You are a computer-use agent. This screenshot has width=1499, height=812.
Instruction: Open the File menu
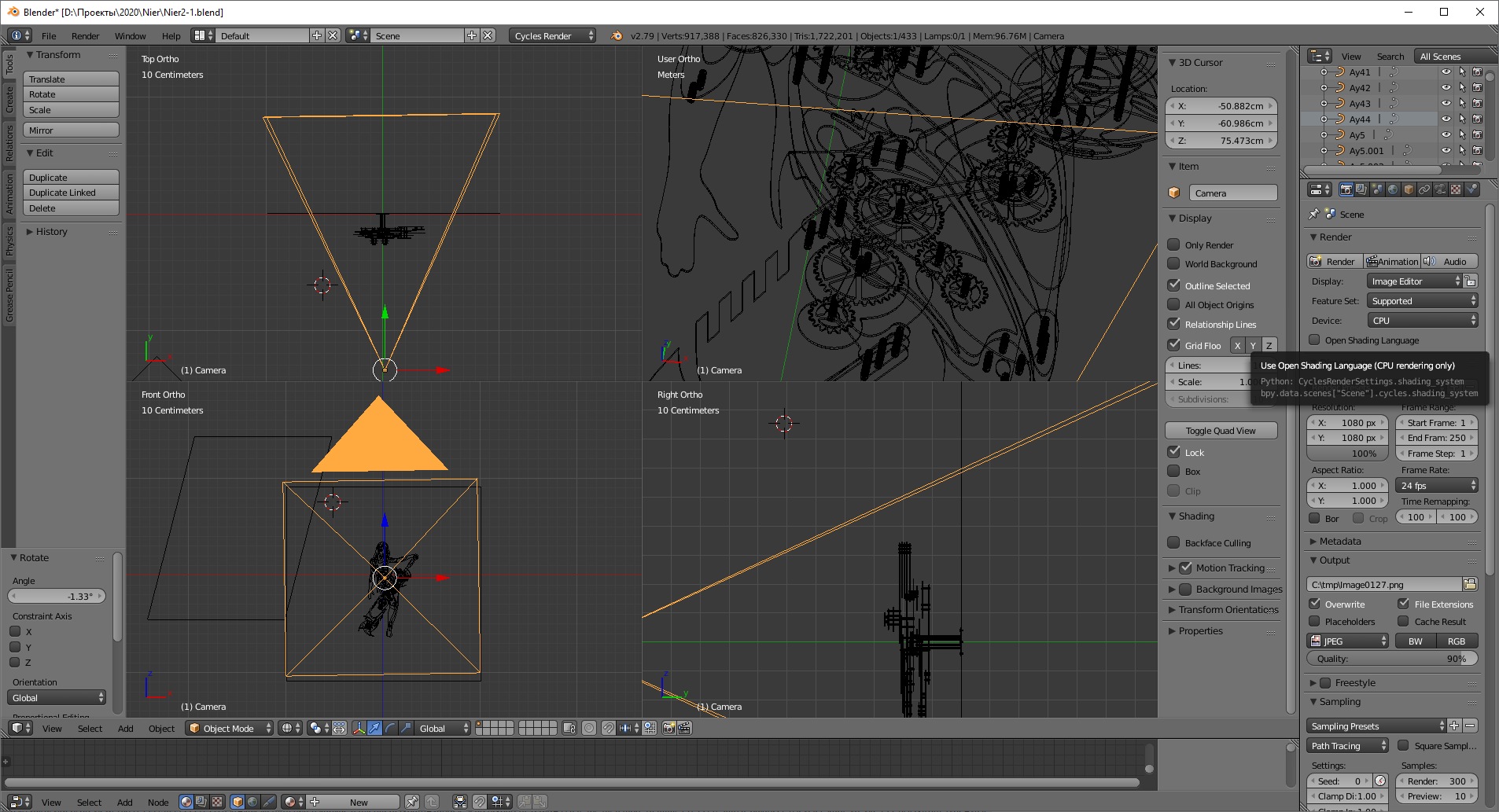(49, 36)
